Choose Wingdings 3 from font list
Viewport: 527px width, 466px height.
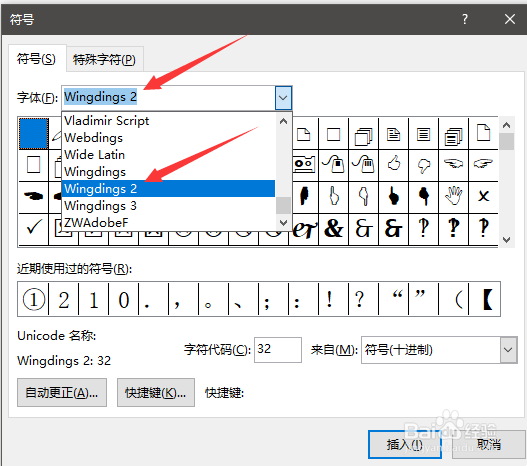168,206
